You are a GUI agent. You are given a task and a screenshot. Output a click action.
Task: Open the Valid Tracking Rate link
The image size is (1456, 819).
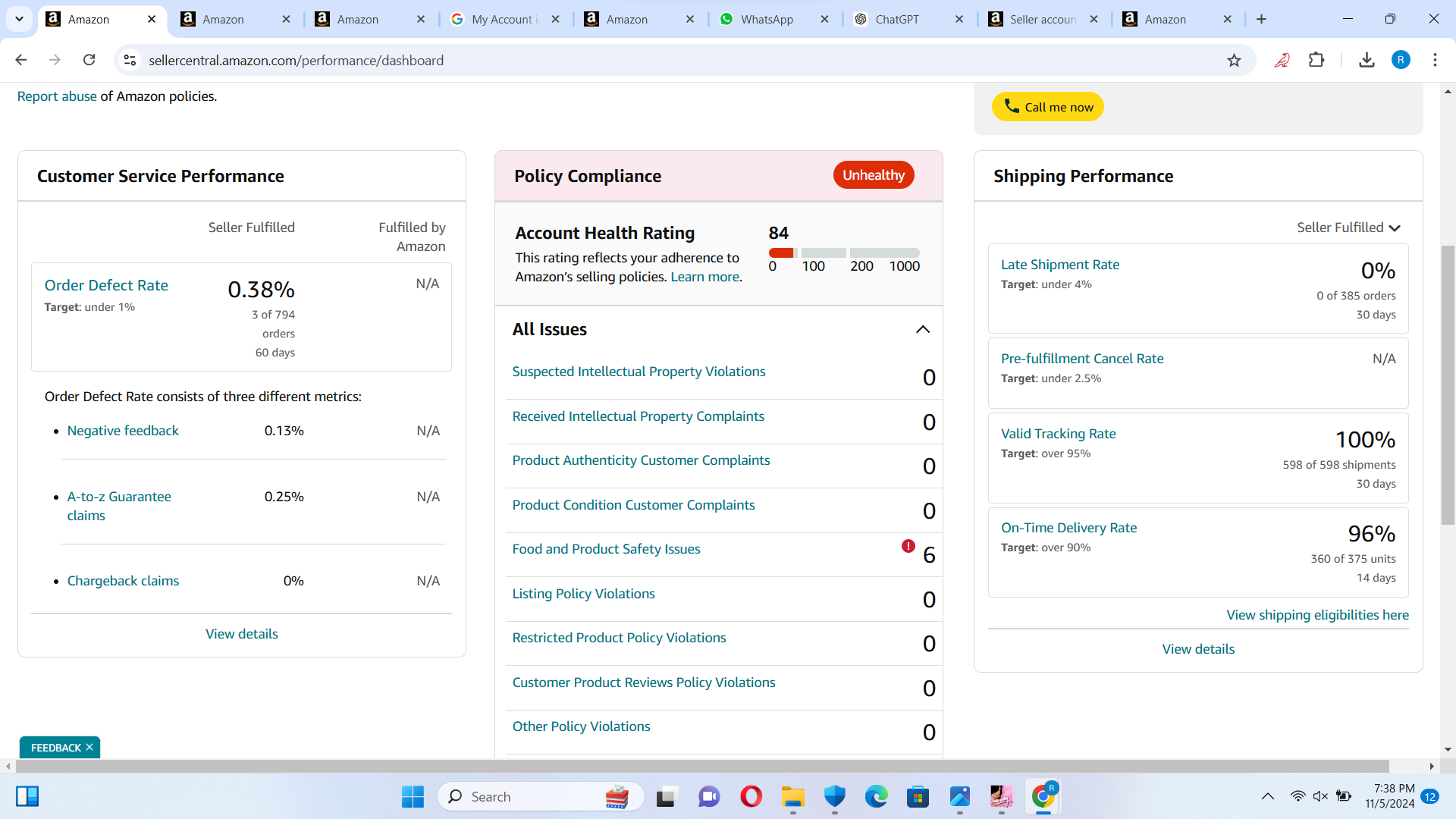pos(1058,434)
